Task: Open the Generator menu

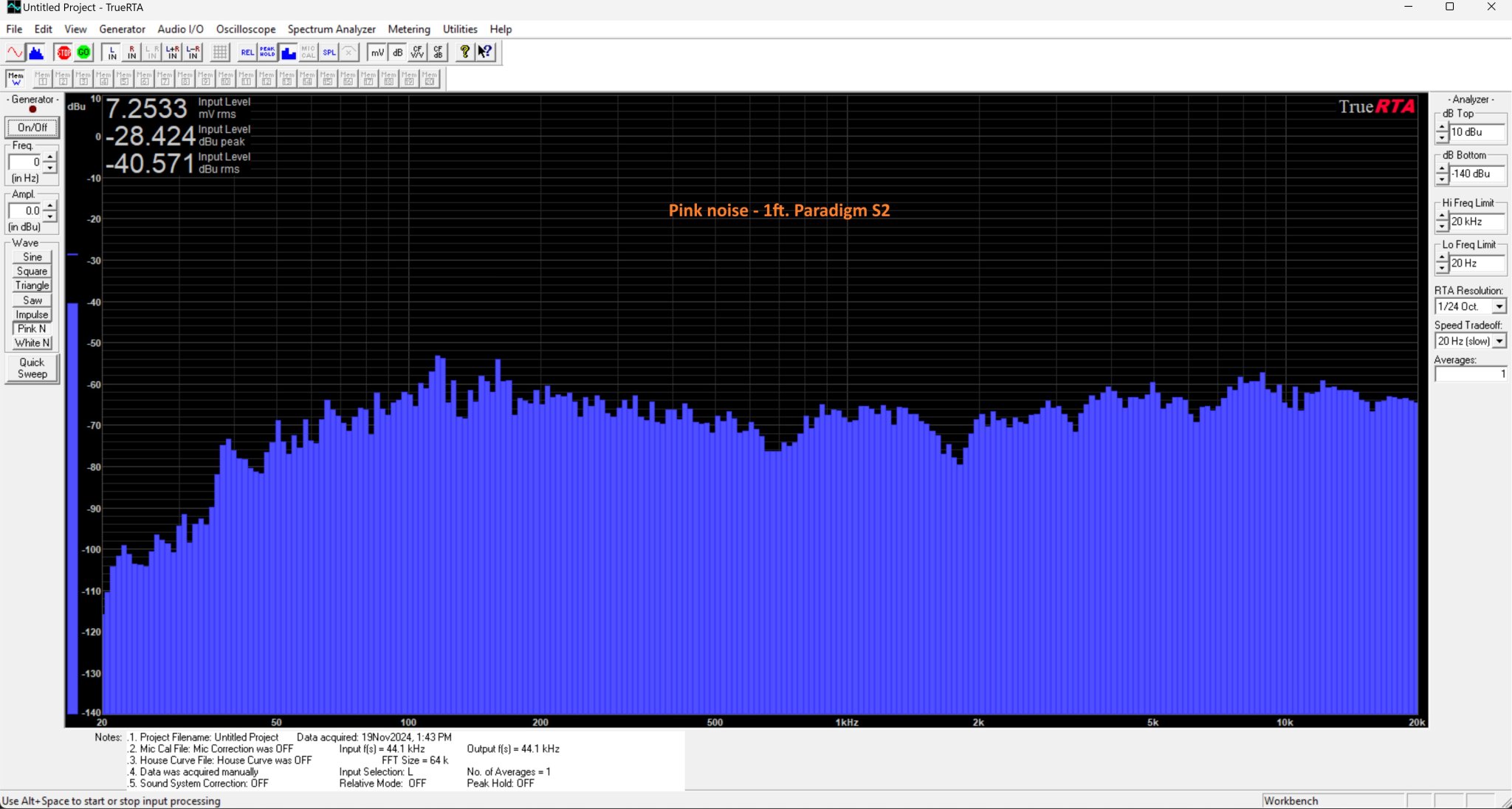Action: pos(123,29)
